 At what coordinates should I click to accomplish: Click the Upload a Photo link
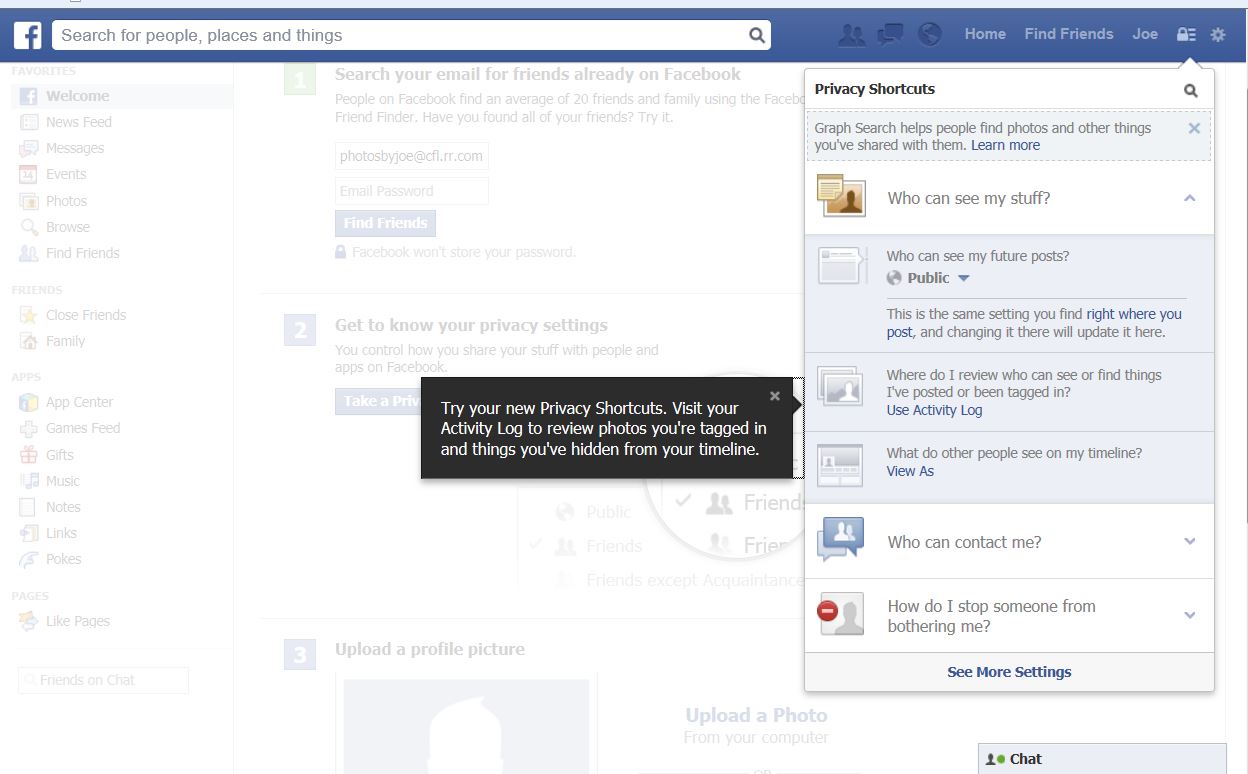(756, 715)
